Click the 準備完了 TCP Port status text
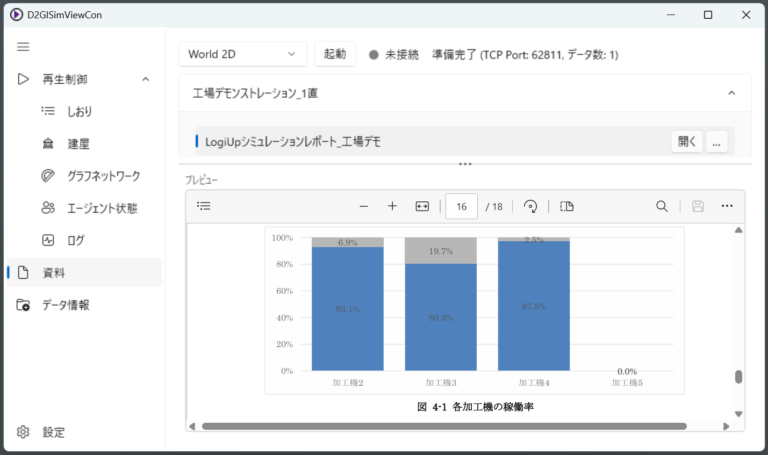 point(525,54)
